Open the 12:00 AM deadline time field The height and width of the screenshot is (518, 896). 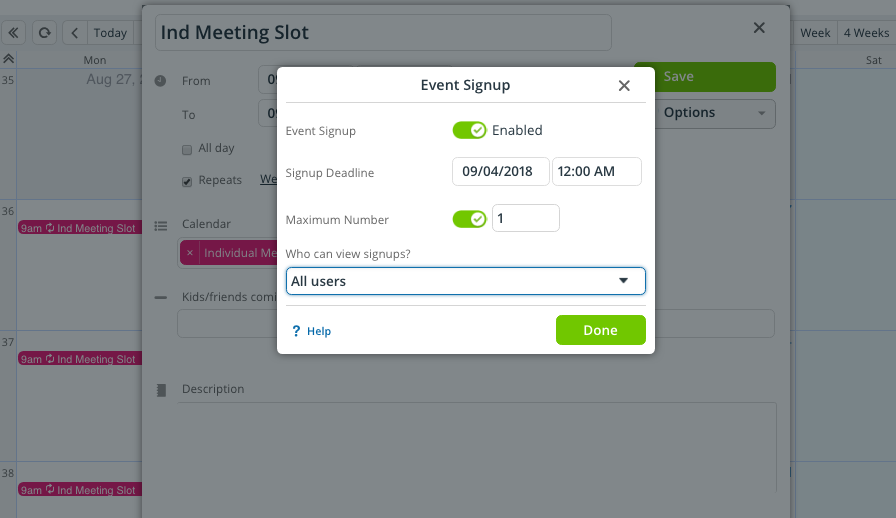(597, 172)
